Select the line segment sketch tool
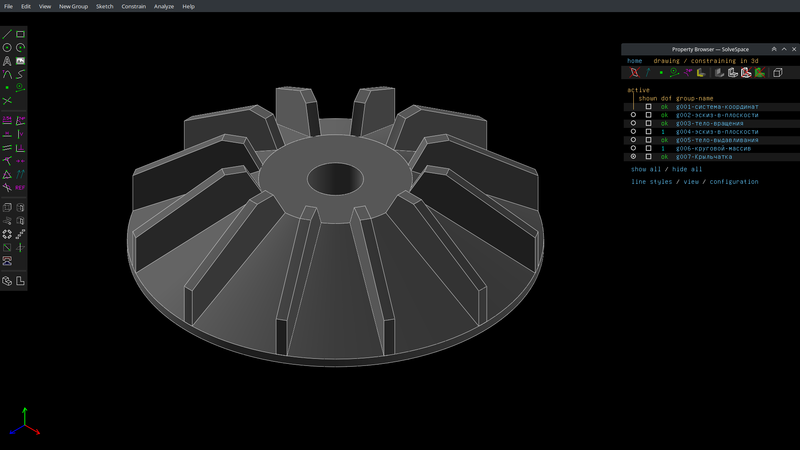This screenshot has width=800, height=450. coord(8,34)
